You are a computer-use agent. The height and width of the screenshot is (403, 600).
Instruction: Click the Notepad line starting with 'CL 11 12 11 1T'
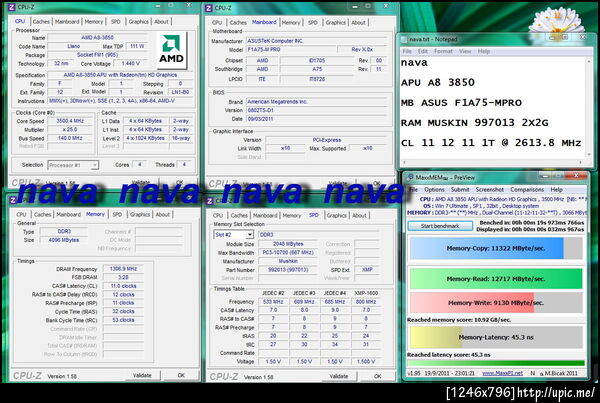pos(491,143)
